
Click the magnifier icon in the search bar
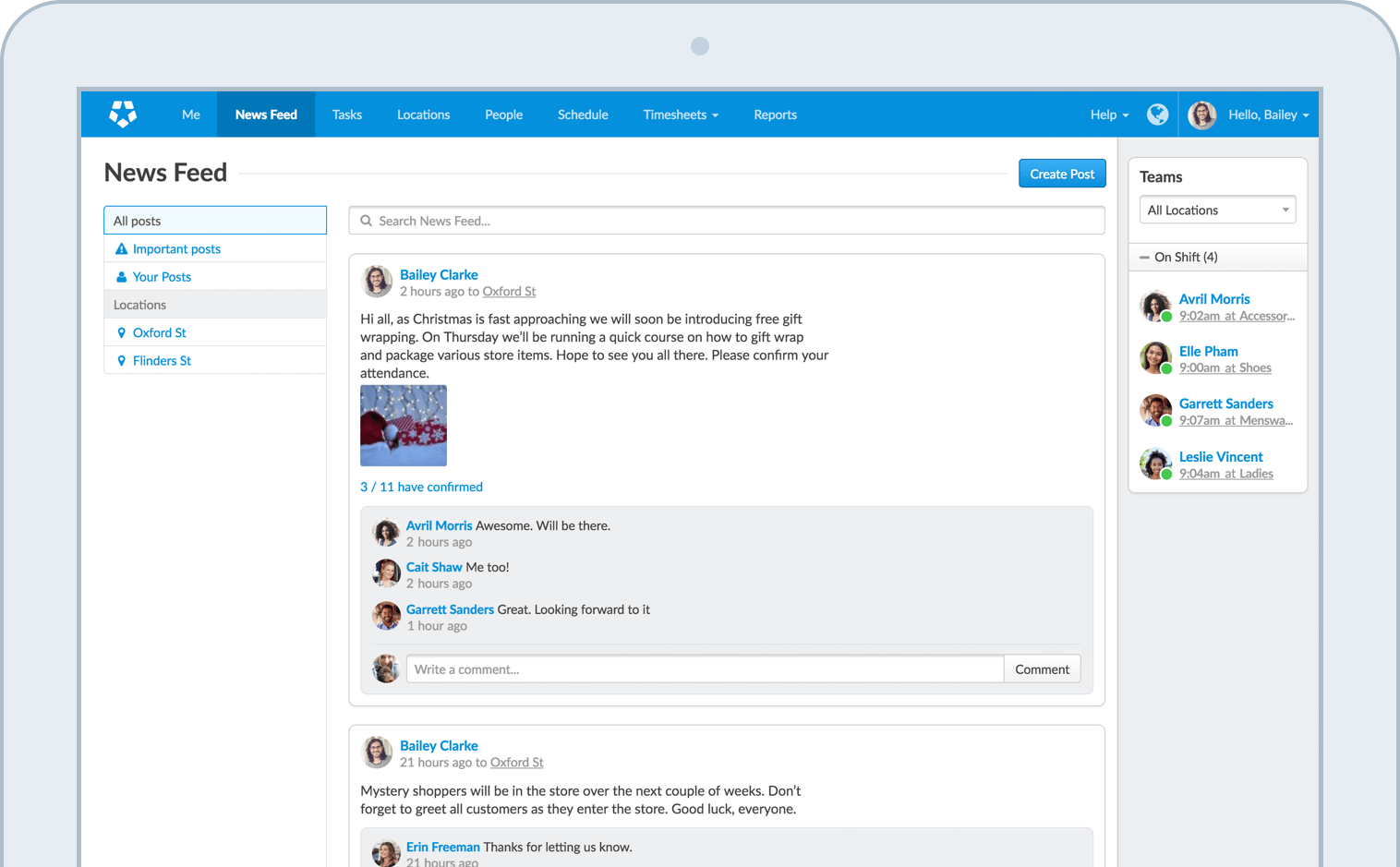point(366,222)
